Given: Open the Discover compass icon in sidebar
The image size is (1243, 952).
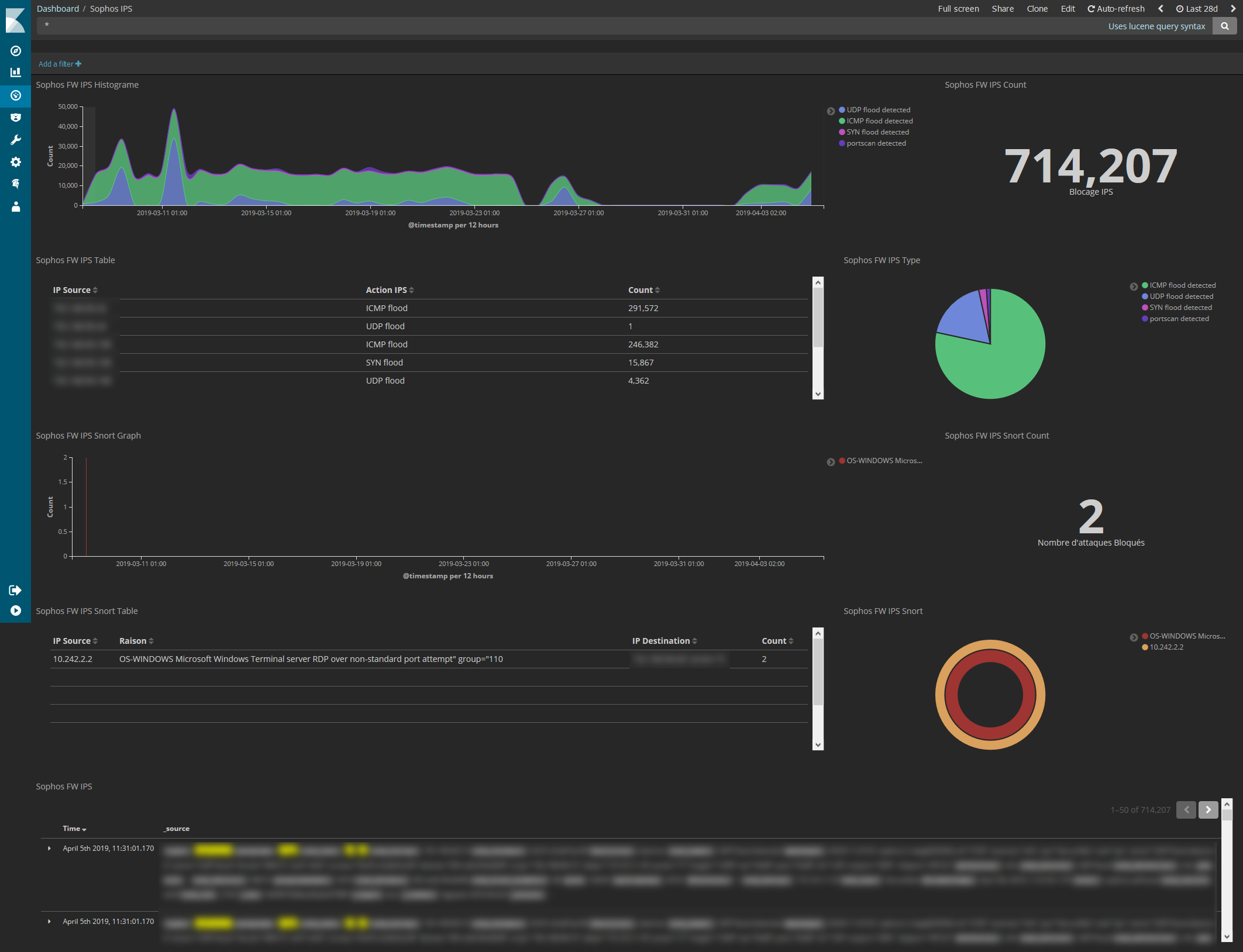Looking at the screenshot, I should pos(16,51).
